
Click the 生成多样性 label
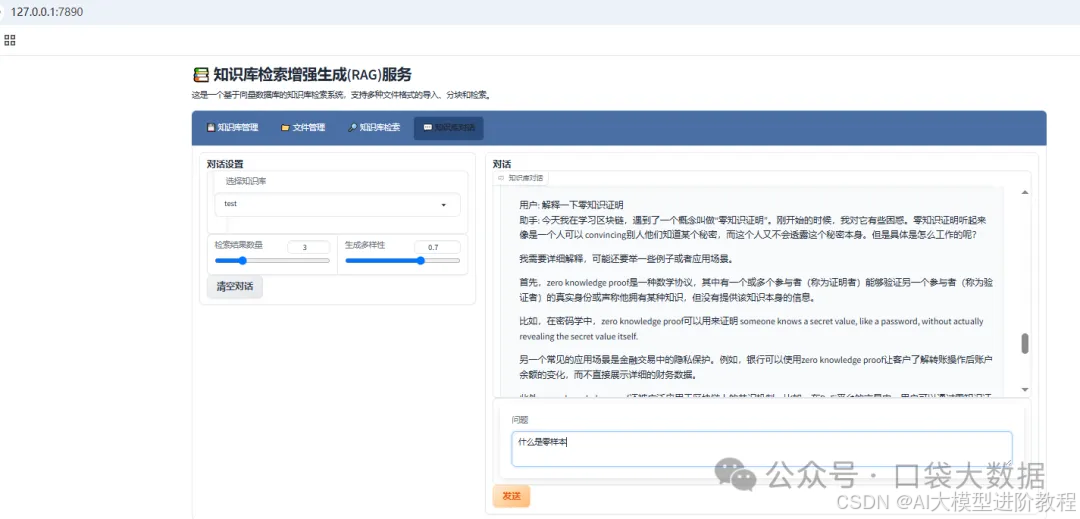pyautogui.click(x=365, y=244)
